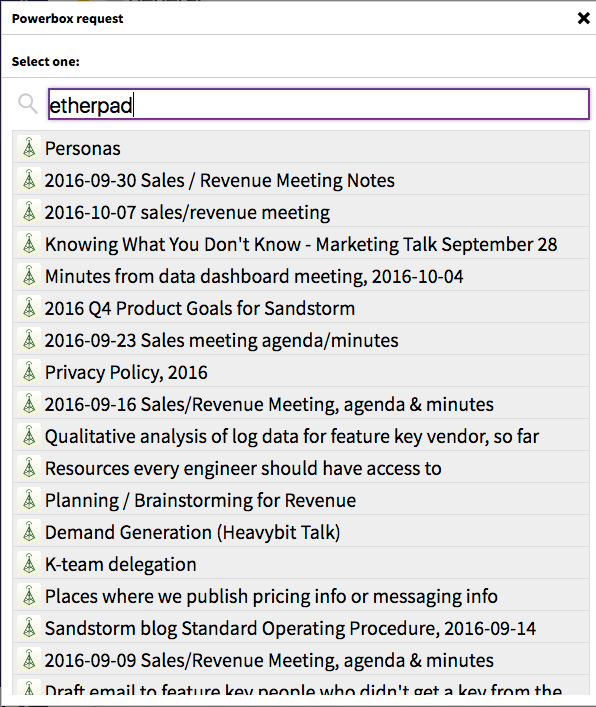Pick Resources every engineer should have access to
The image size is (596, 707).
(x=301, y=468)
